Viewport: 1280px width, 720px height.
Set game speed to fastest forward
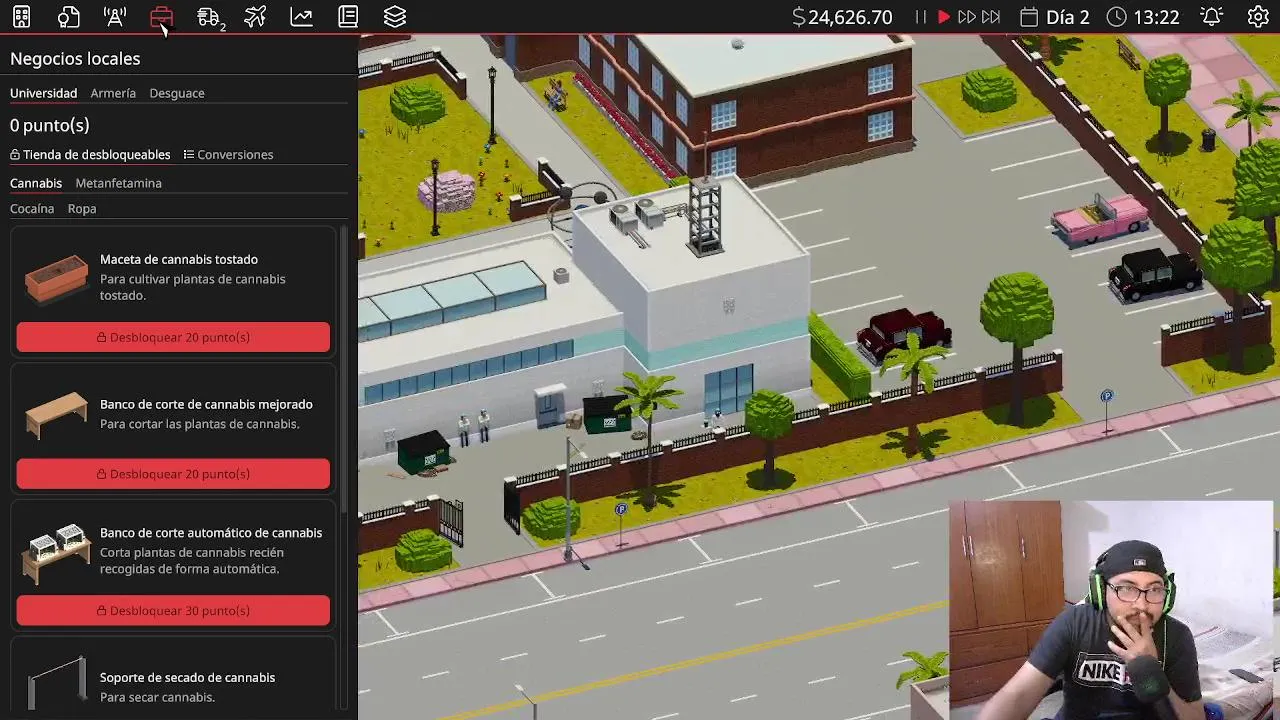coord(991,17)
